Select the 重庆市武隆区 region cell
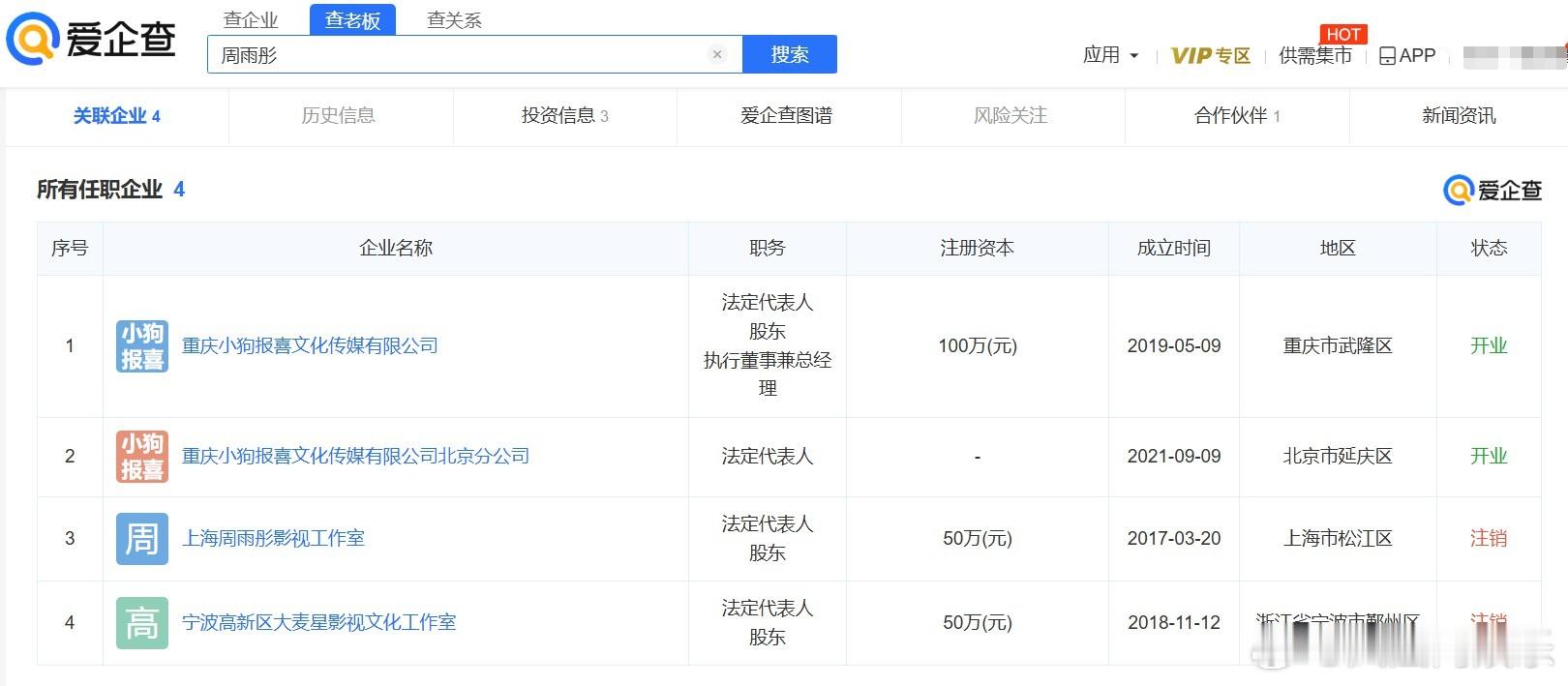Viewport: 1568px width, 686px height. click(x=1338, y=346)
